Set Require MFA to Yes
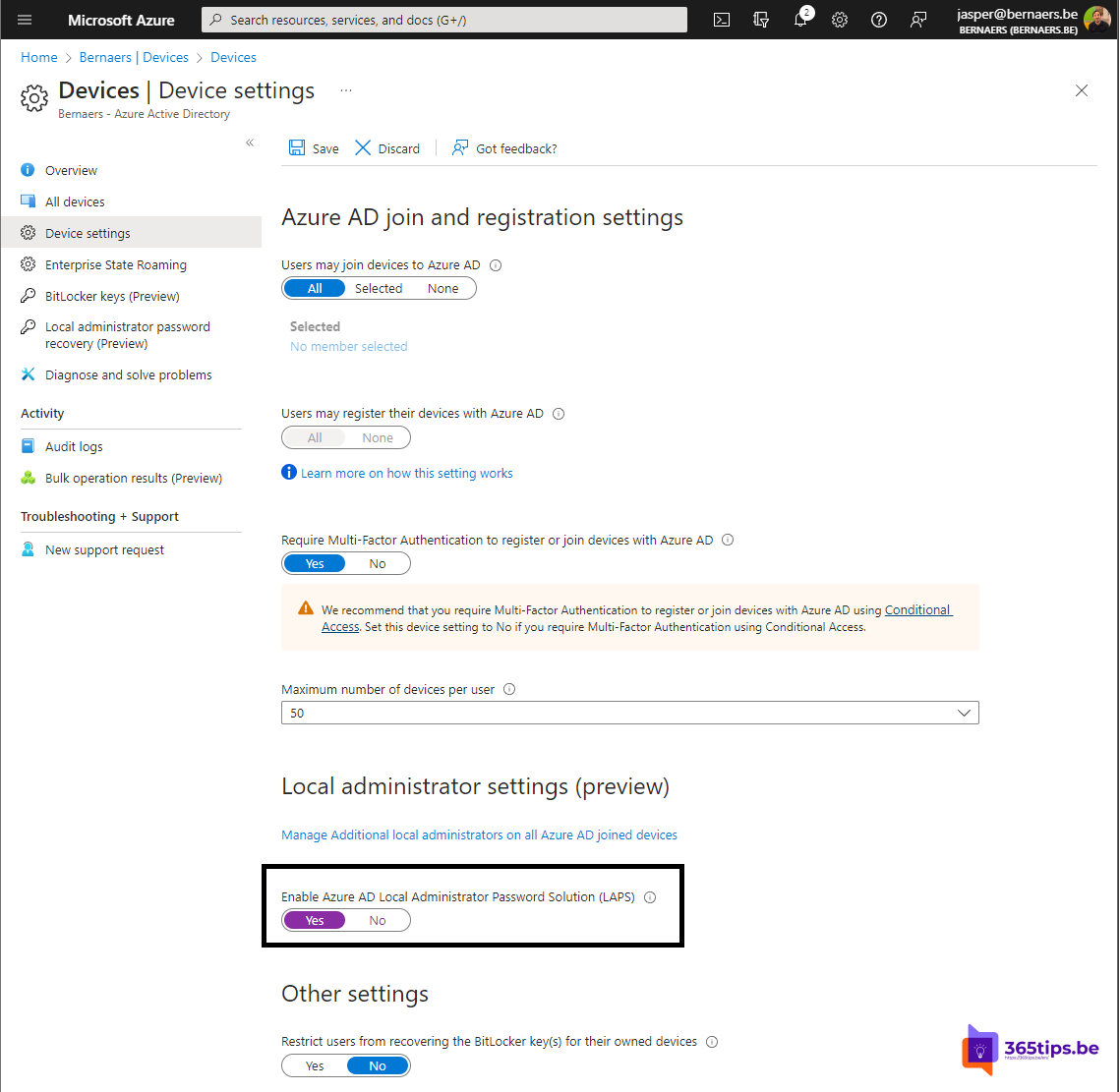 [x=315, y=563]
